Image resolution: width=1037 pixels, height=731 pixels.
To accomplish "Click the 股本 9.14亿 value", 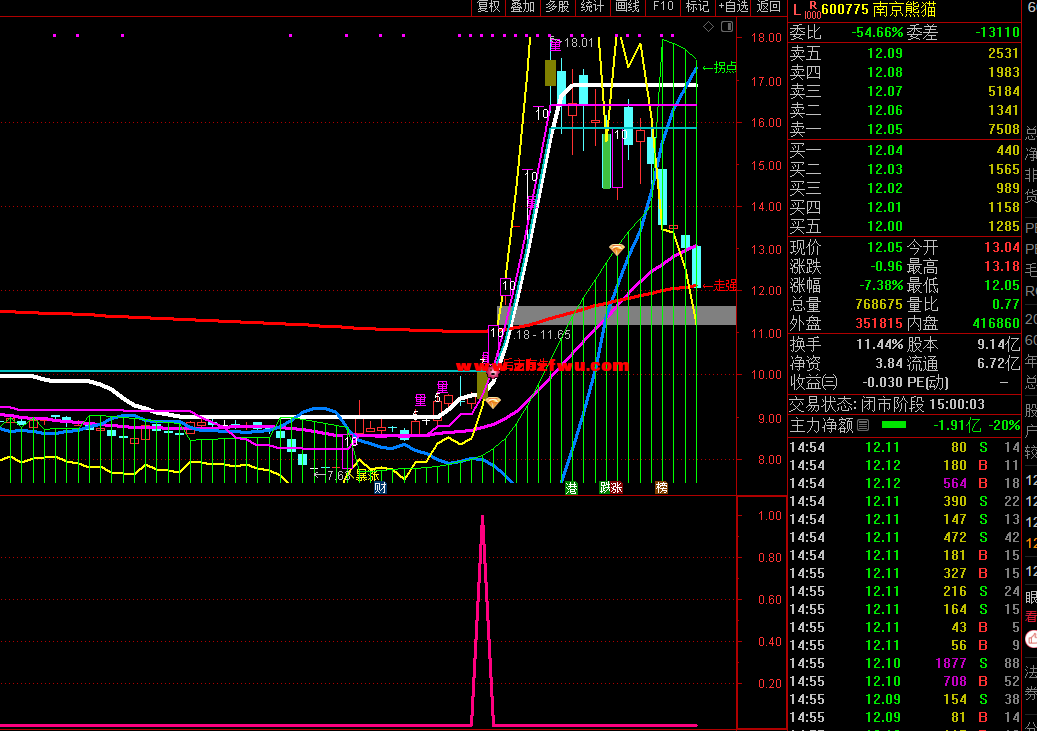I will [x=998, y=345].
